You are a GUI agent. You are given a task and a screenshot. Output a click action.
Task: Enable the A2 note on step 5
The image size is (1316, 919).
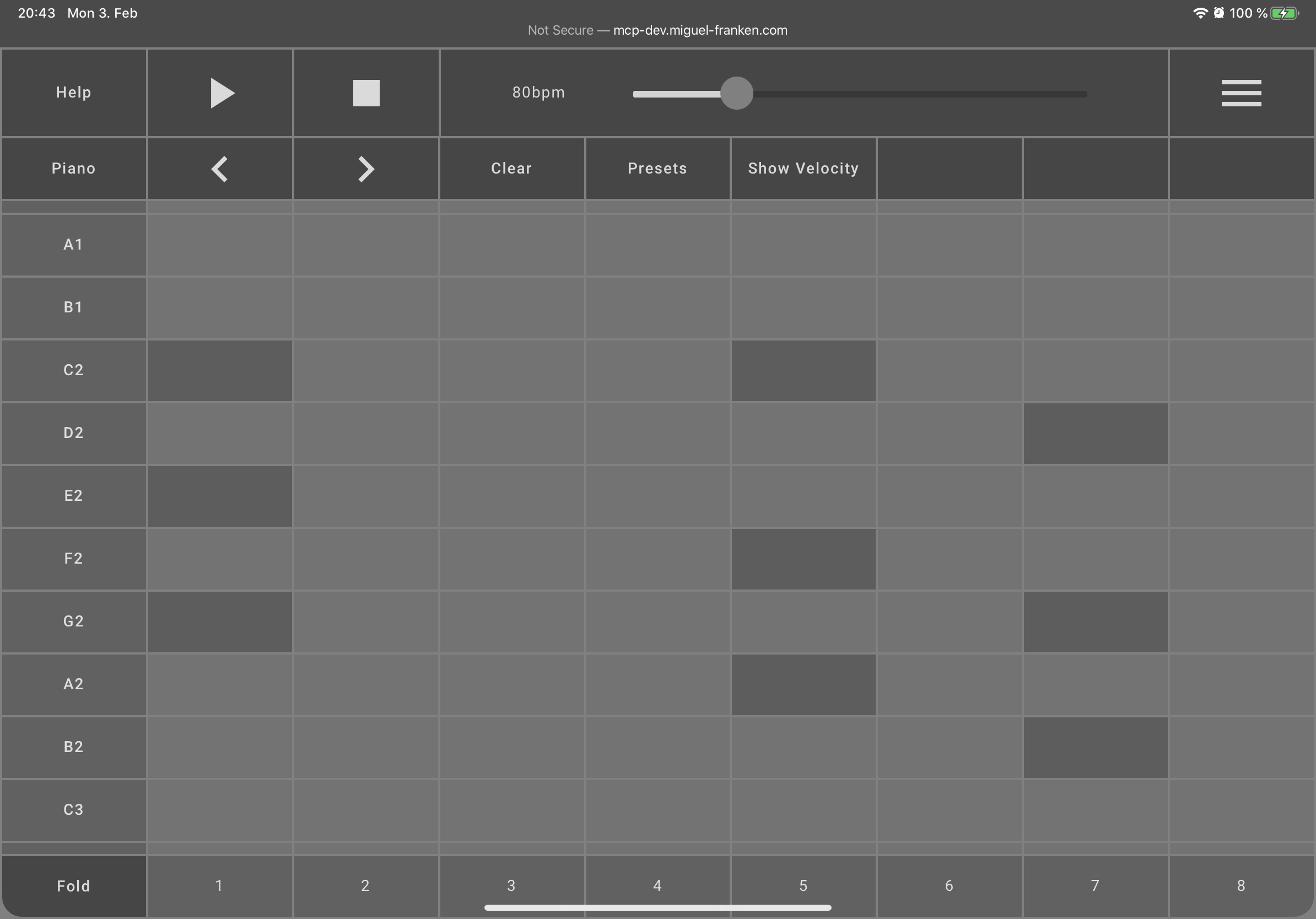click(x=804, y=684)
